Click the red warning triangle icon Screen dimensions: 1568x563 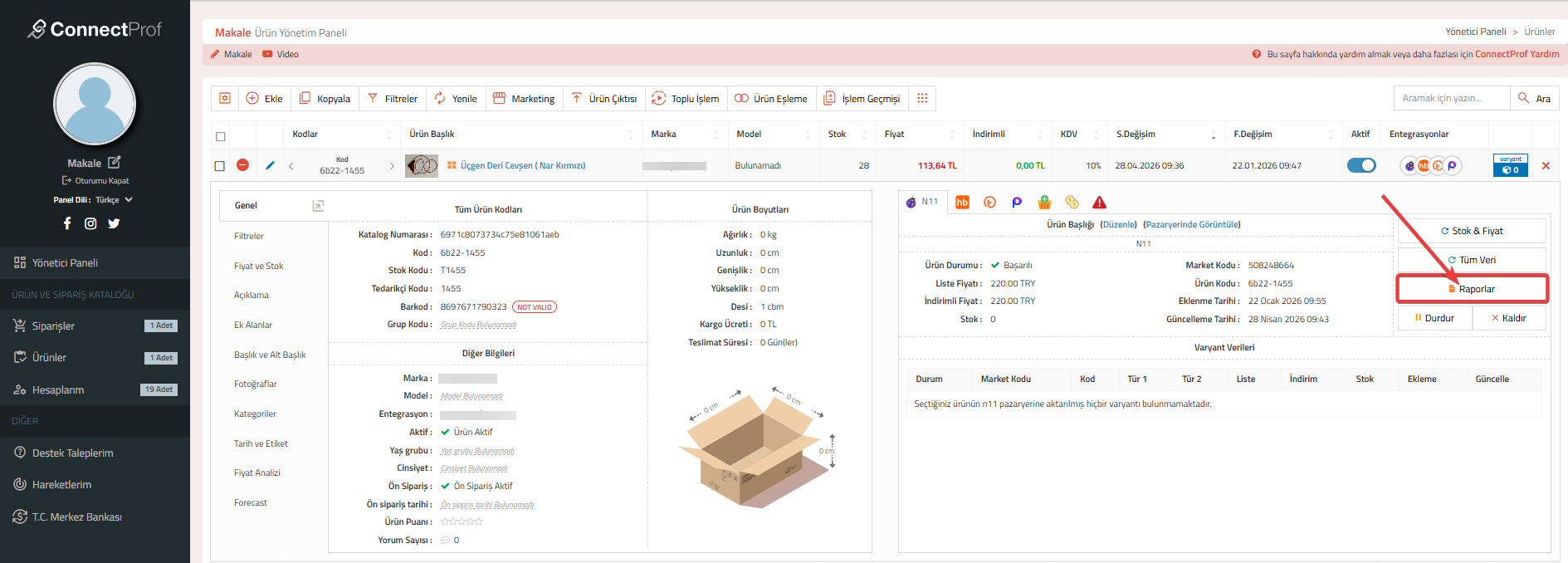pyautogui.click(x=1099, y=203)
